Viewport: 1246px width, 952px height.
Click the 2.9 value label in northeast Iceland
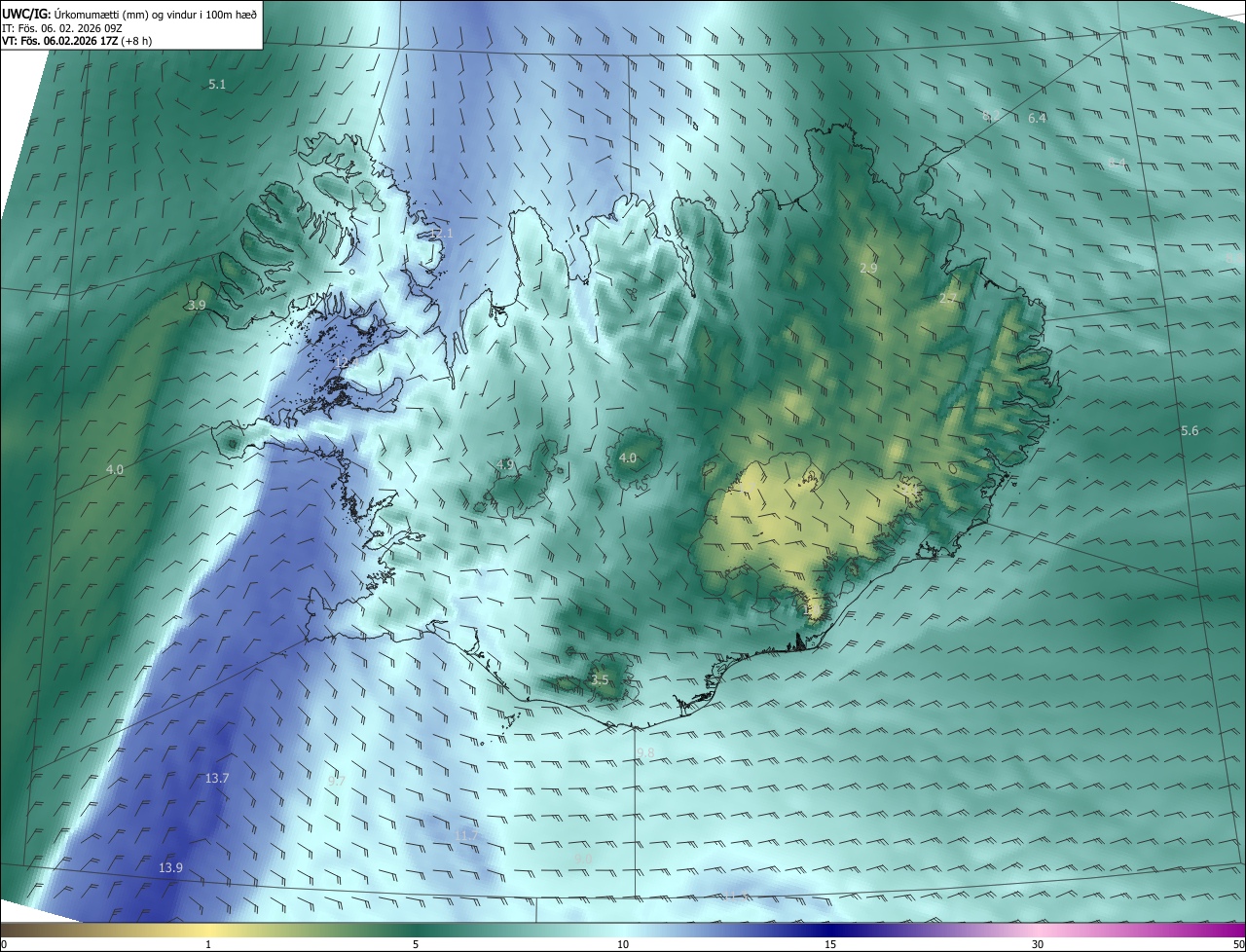868,268
